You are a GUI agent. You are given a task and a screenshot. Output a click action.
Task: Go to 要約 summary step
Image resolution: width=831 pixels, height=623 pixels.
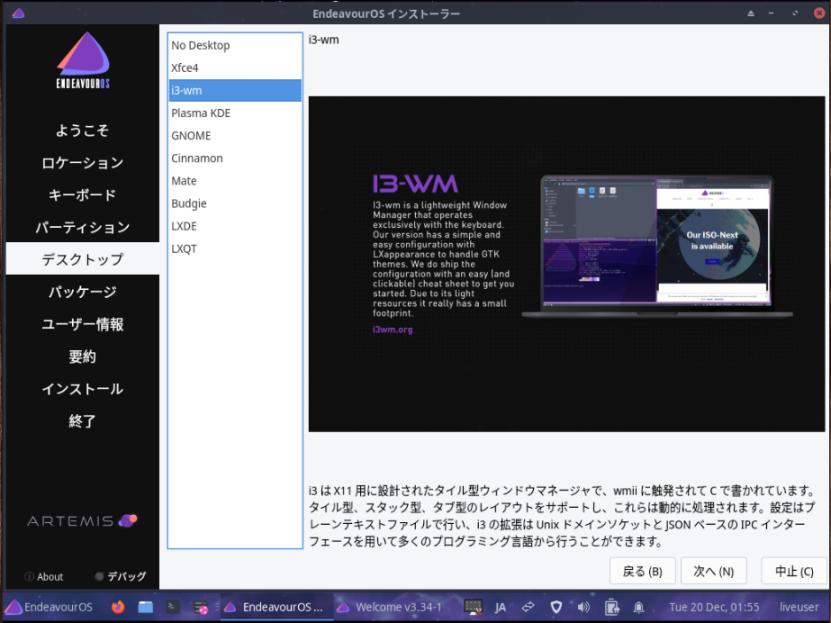pyautogui.click(x=82, y=357)
